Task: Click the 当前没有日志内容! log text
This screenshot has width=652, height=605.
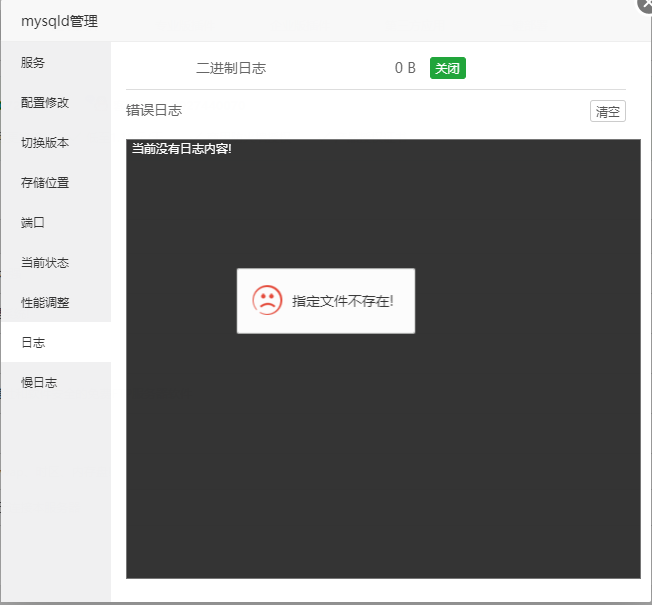Action: [182, 148]
